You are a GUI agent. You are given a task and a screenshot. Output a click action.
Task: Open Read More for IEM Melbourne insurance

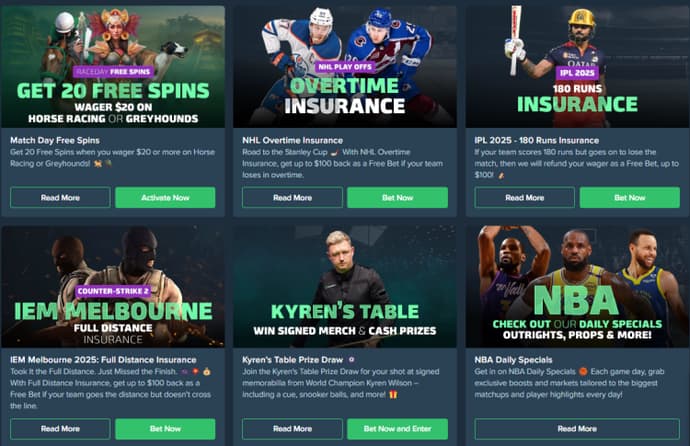tap(60, 429)
